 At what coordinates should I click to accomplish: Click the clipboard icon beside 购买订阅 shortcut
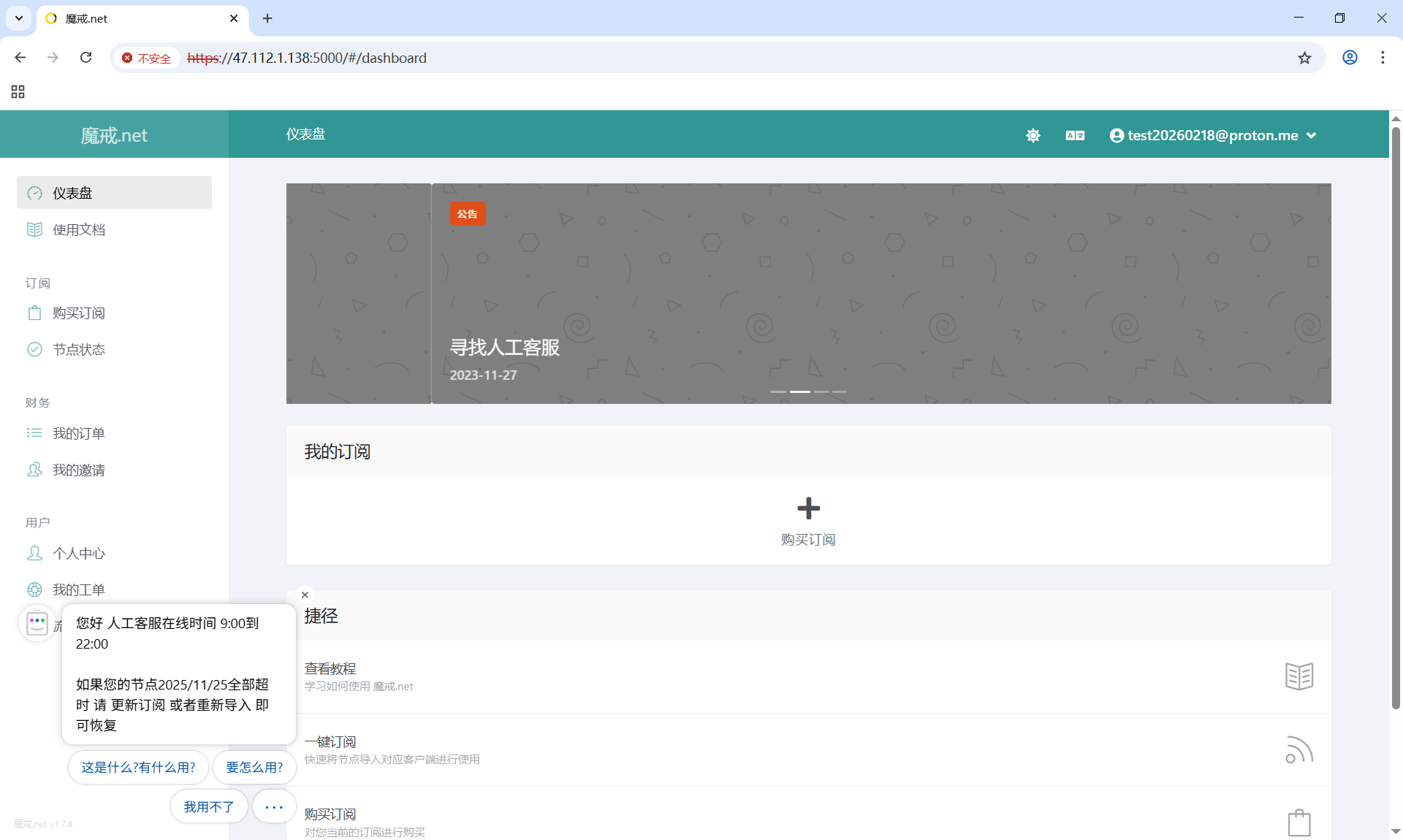(x=1299, y=822)
